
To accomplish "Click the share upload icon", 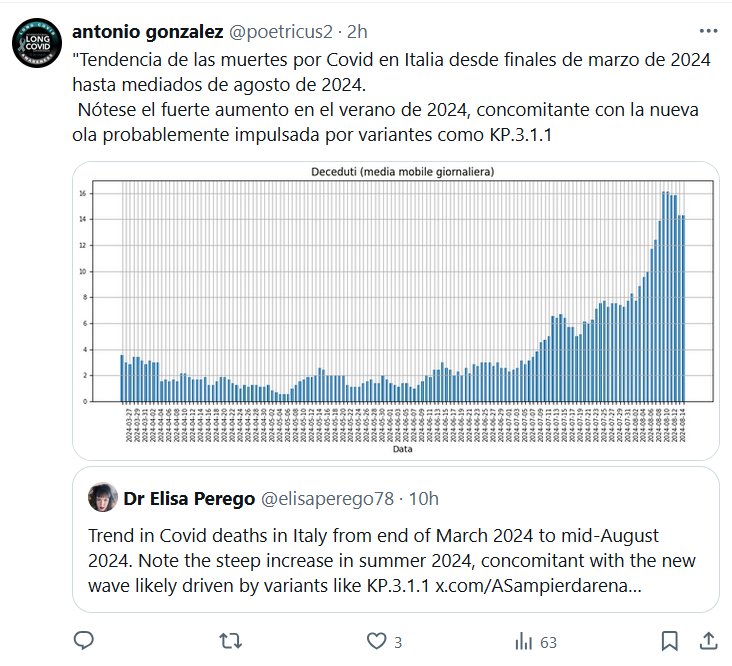I will 709,640.
